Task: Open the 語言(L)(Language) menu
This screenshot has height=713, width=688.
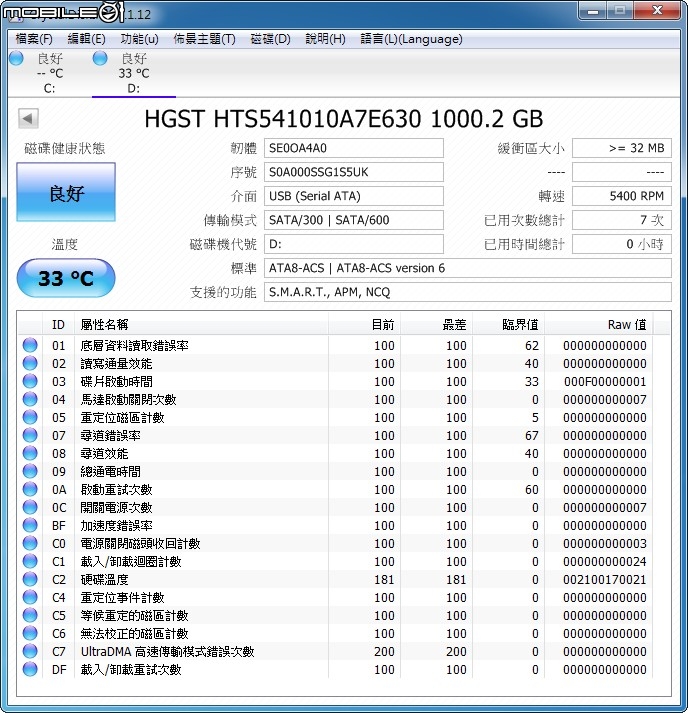Action: 411,39
